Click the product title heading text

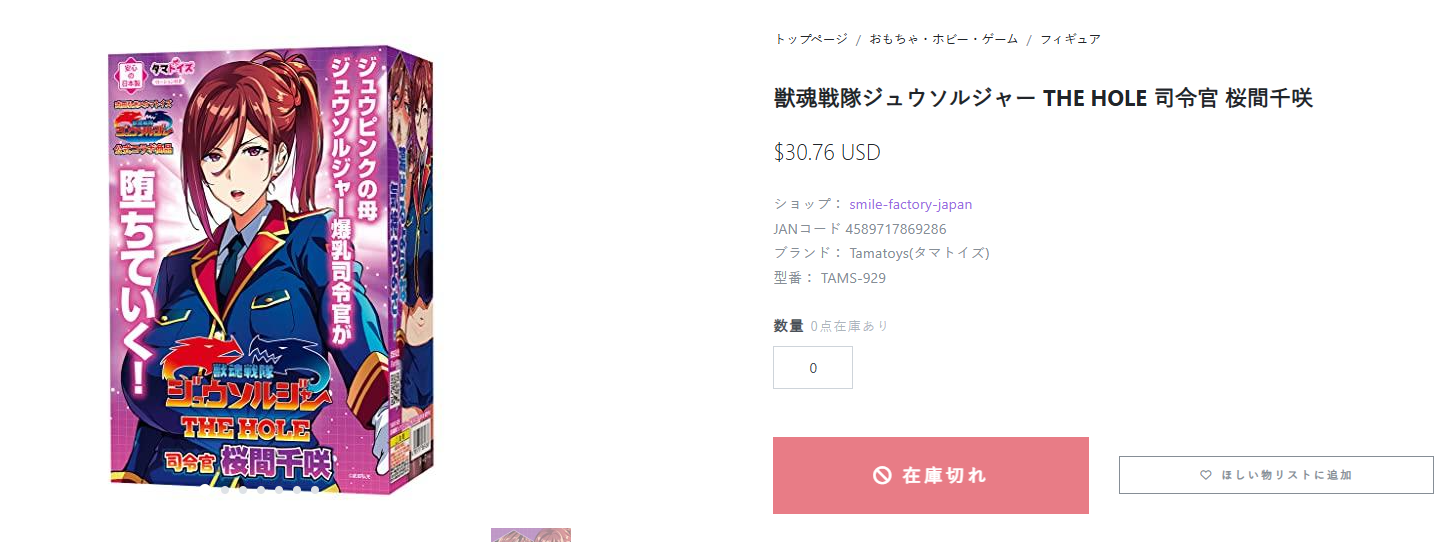coord(1043,98)
